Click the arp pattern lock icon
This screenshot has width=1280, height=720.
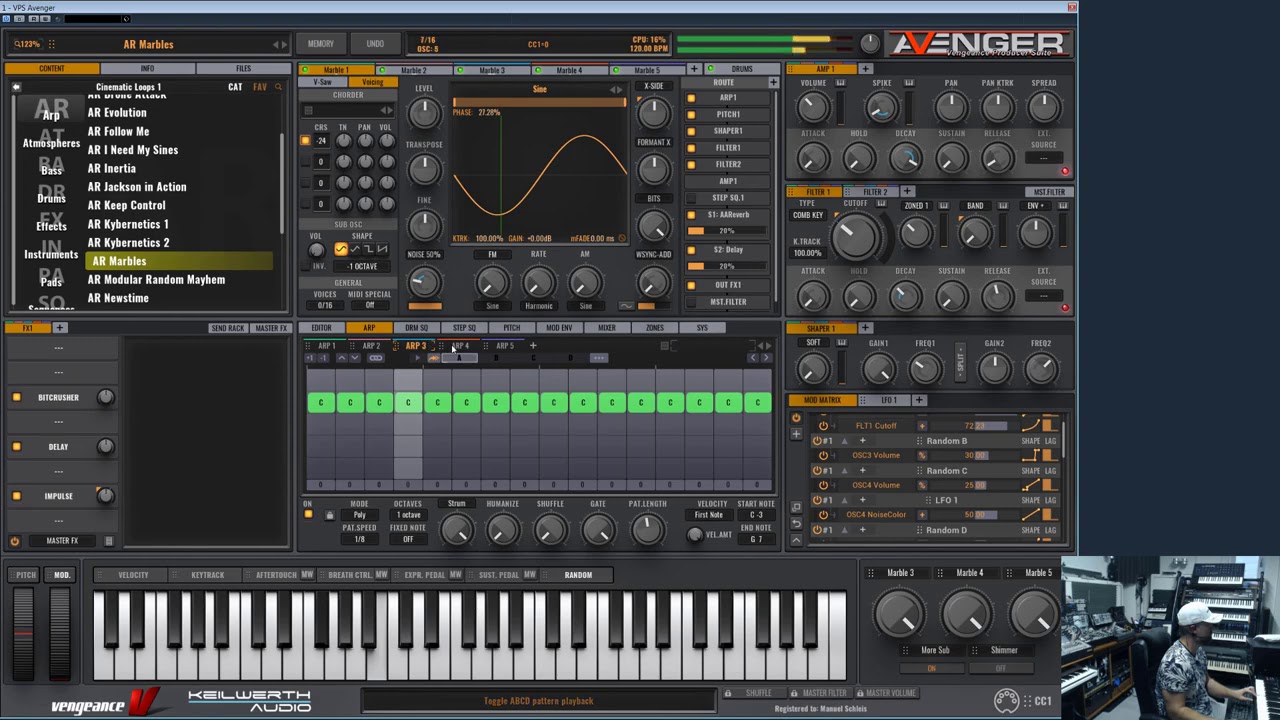329,516
